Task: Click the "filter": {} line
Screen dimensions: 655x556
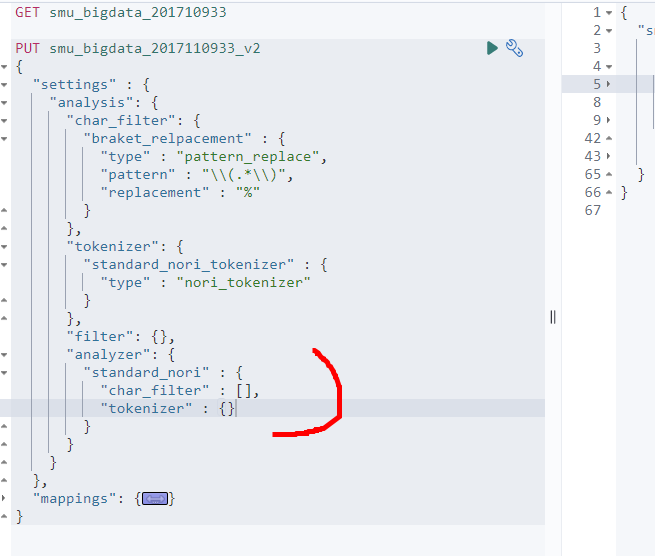Action: coord(121,337)
